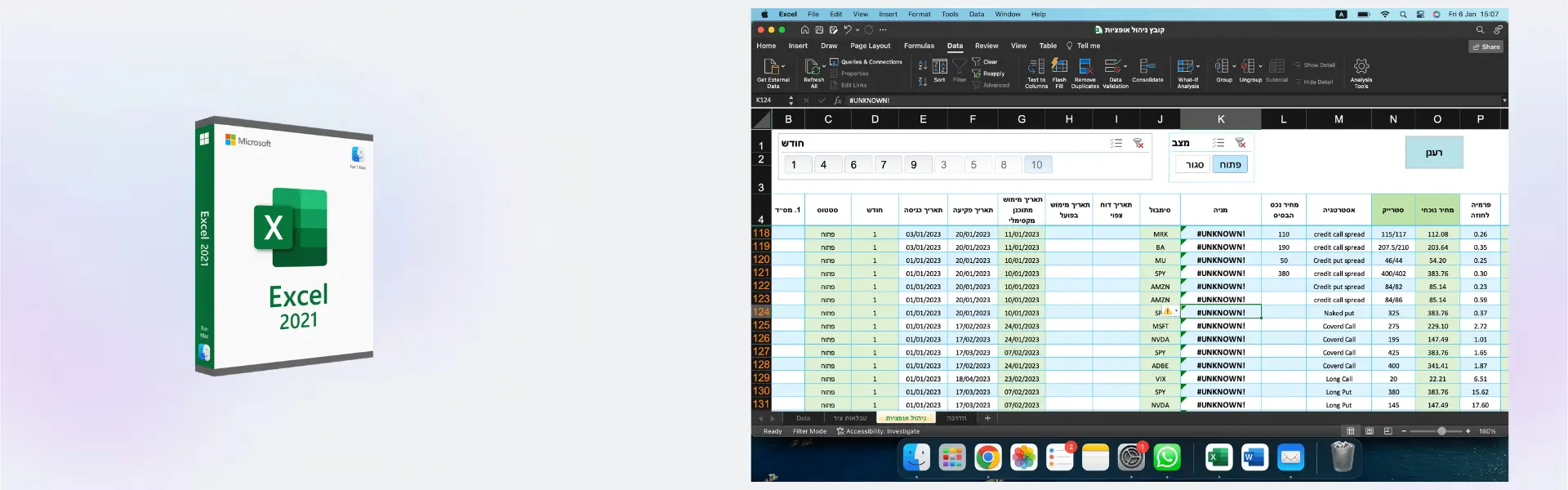Click the רענן refresh button
The width and height of the screenshot is (1568, 490).
(x=1434, y=153)
